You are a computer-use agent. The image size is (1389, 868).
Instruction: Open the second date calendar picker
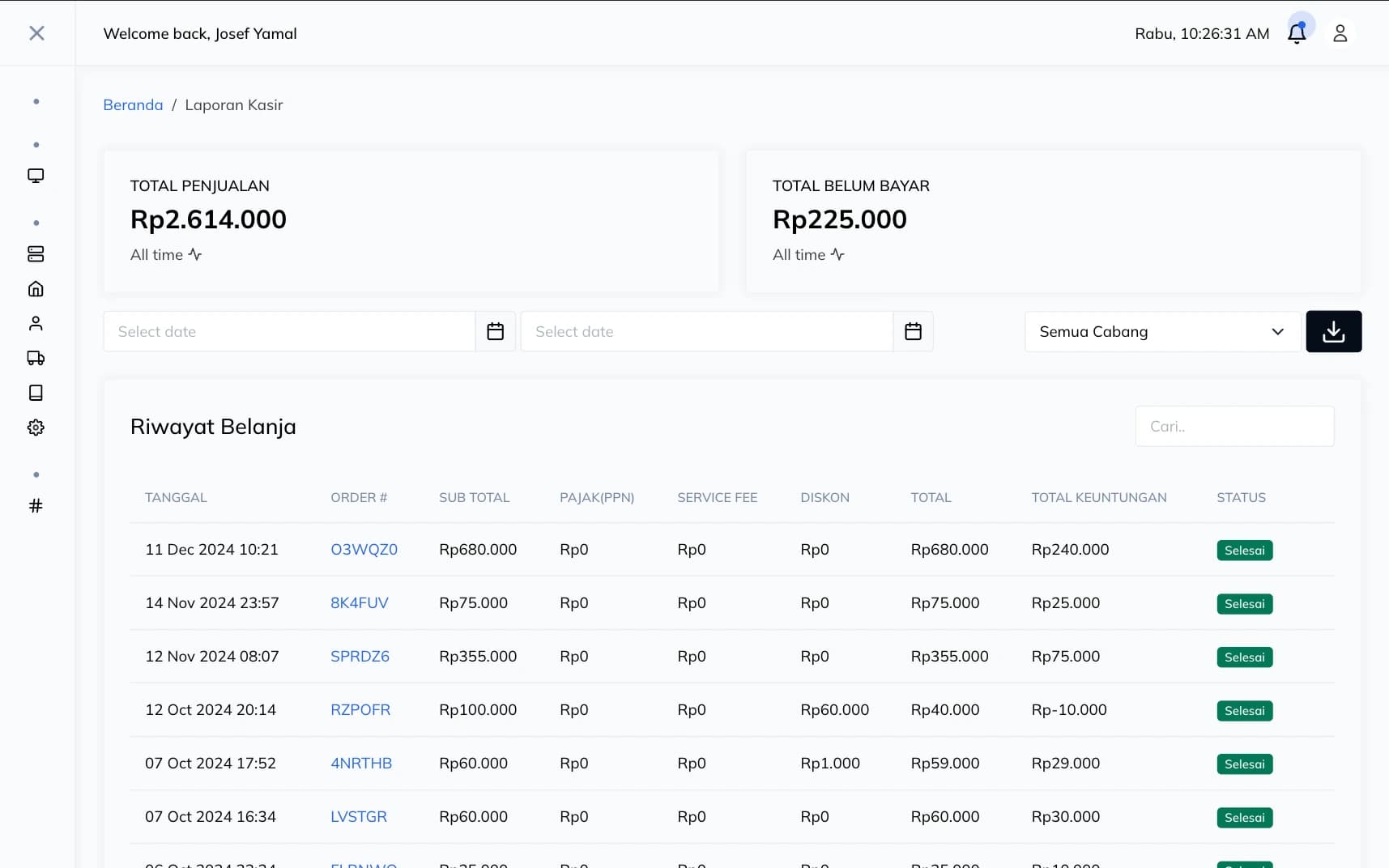(x=913, y=331)
